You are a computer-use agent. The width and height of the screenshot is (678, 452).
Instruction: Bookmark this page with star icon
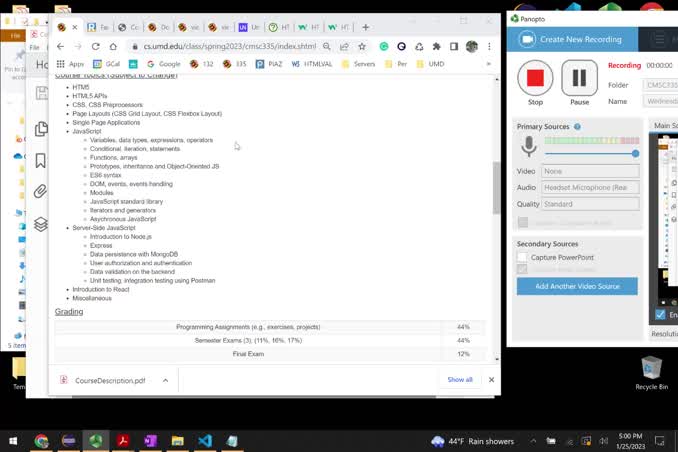(x=362, y=46)
